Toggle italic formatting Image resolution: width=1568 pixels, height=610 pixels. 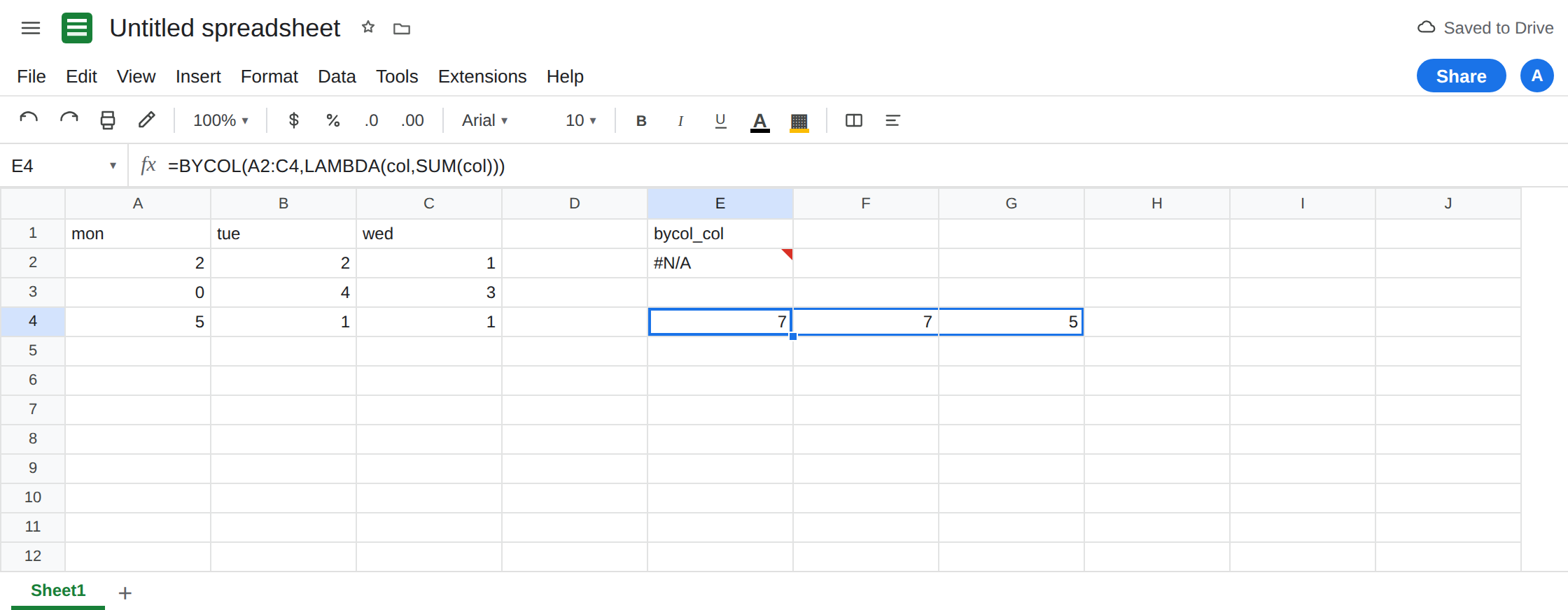(x=680, y=120)
